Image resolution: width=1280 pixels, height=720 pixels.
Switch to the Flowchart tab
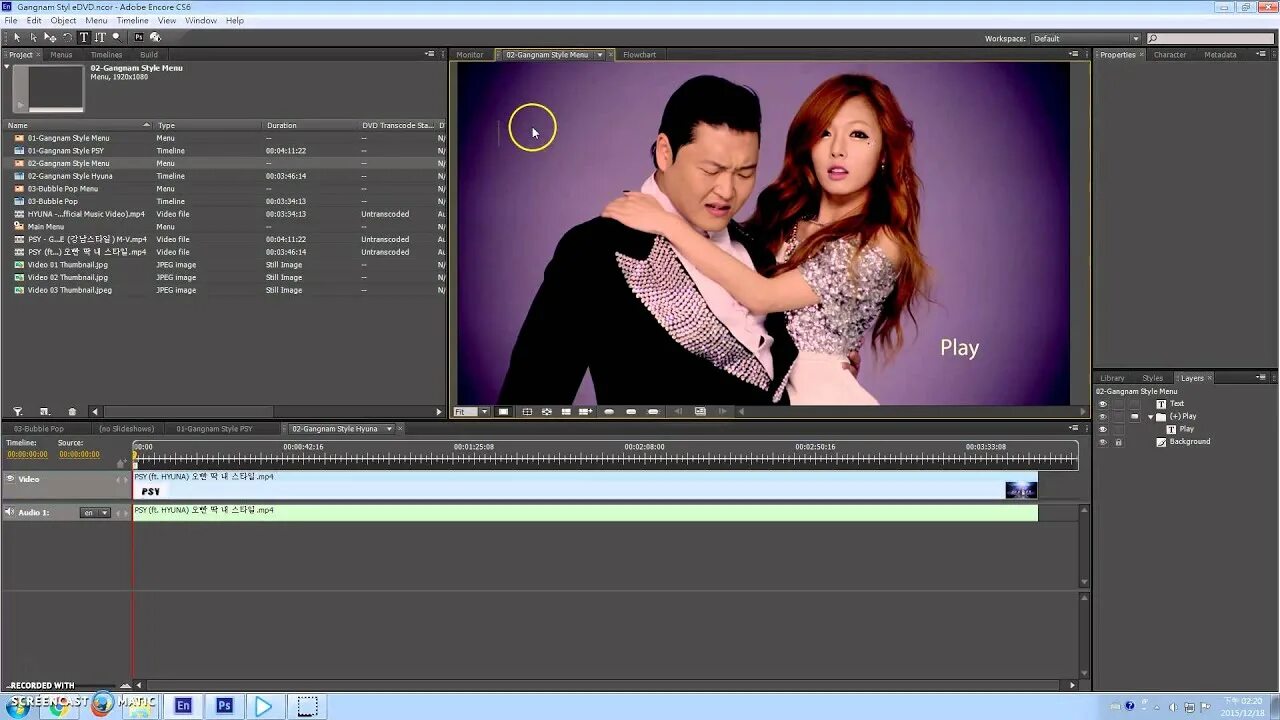pos(639,55)
